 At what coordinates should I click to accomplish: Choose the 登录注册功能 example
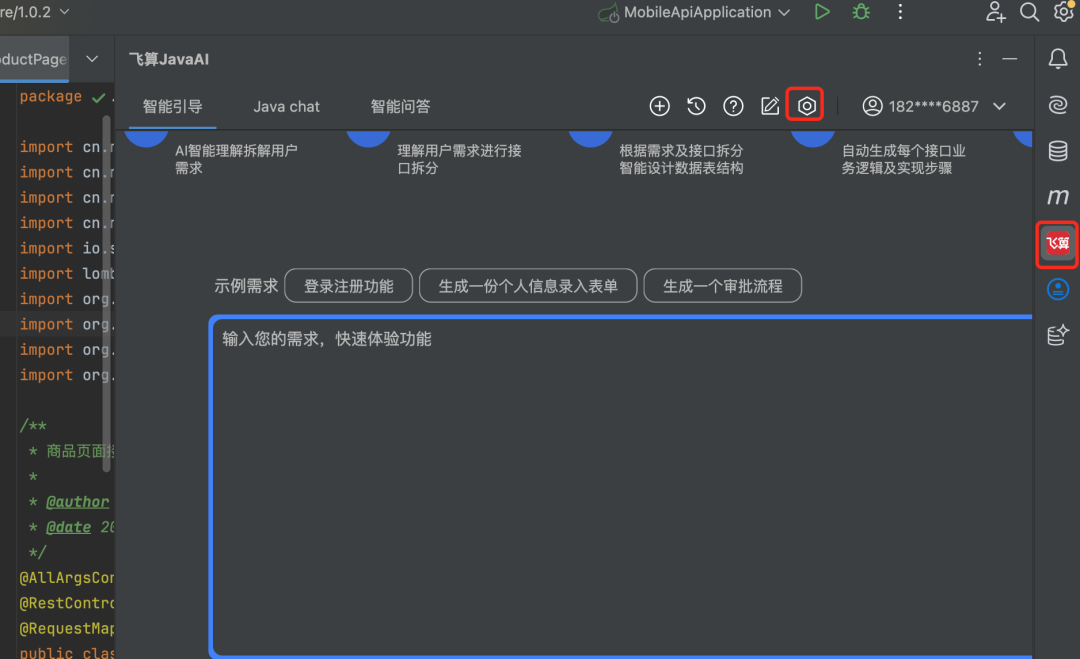[x=349, y=286]
